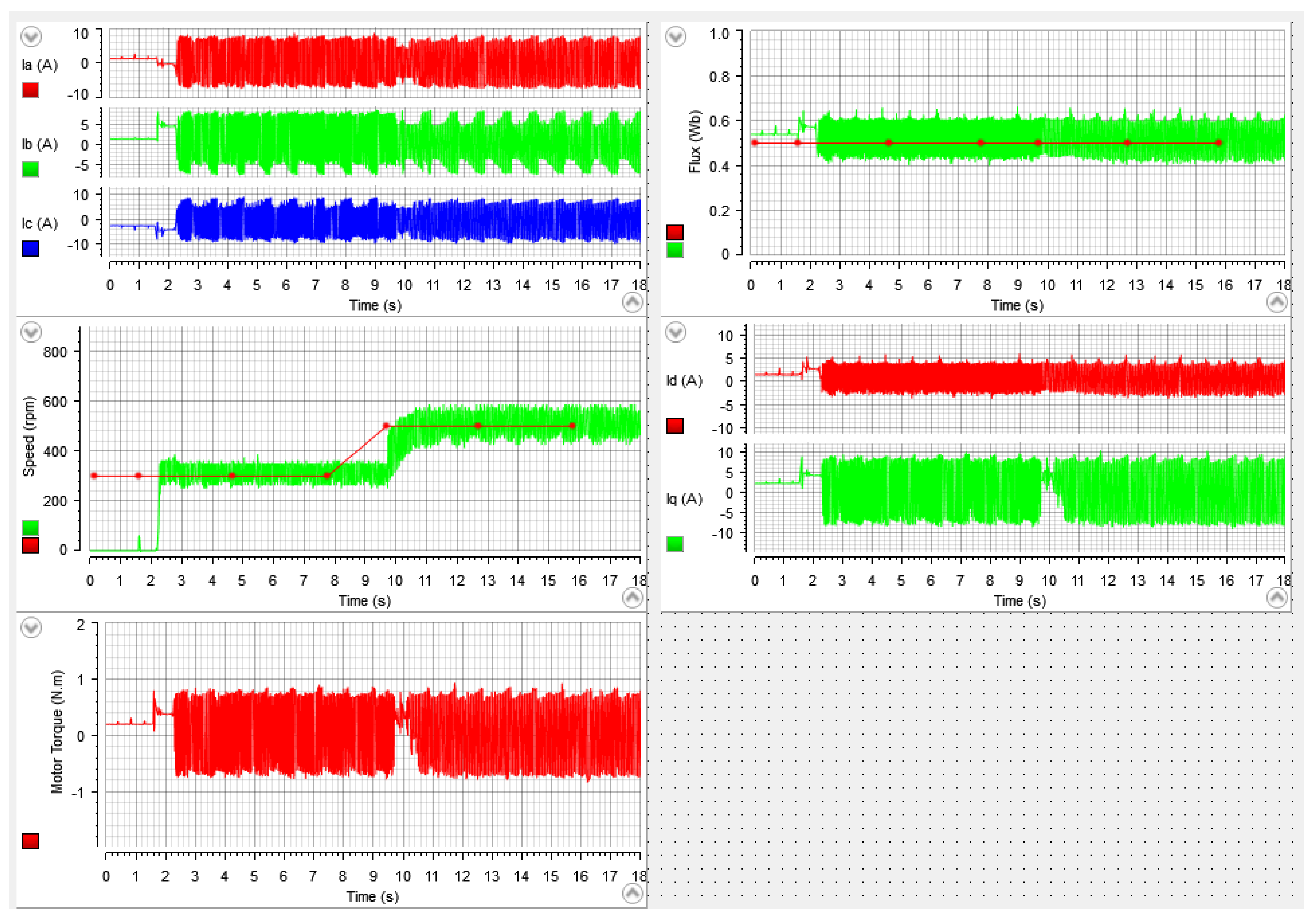Click the red Flux reference legend swatch
Viewport: 1316px width, 922px height.
click(675, 232)
